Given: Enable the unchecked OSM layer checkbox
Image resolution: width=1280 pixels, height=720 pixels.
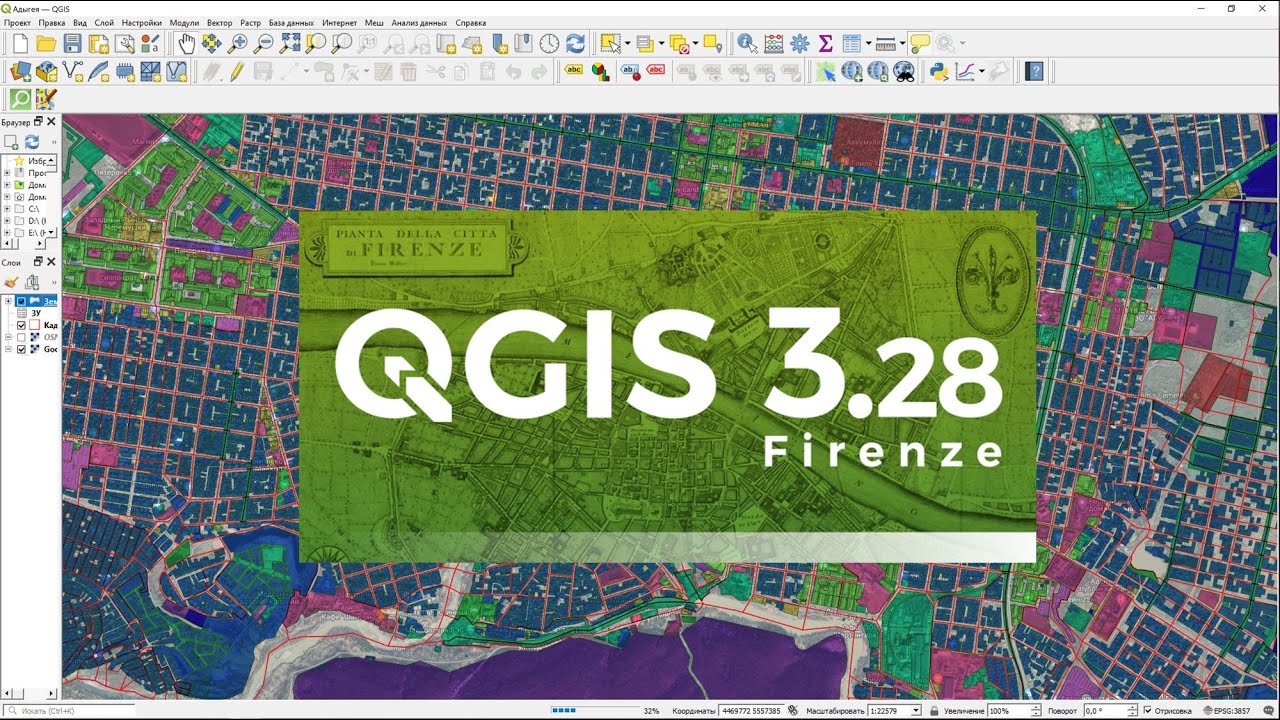Looking at the screenshot, I should pyautogui.click(x=21, y=337).
